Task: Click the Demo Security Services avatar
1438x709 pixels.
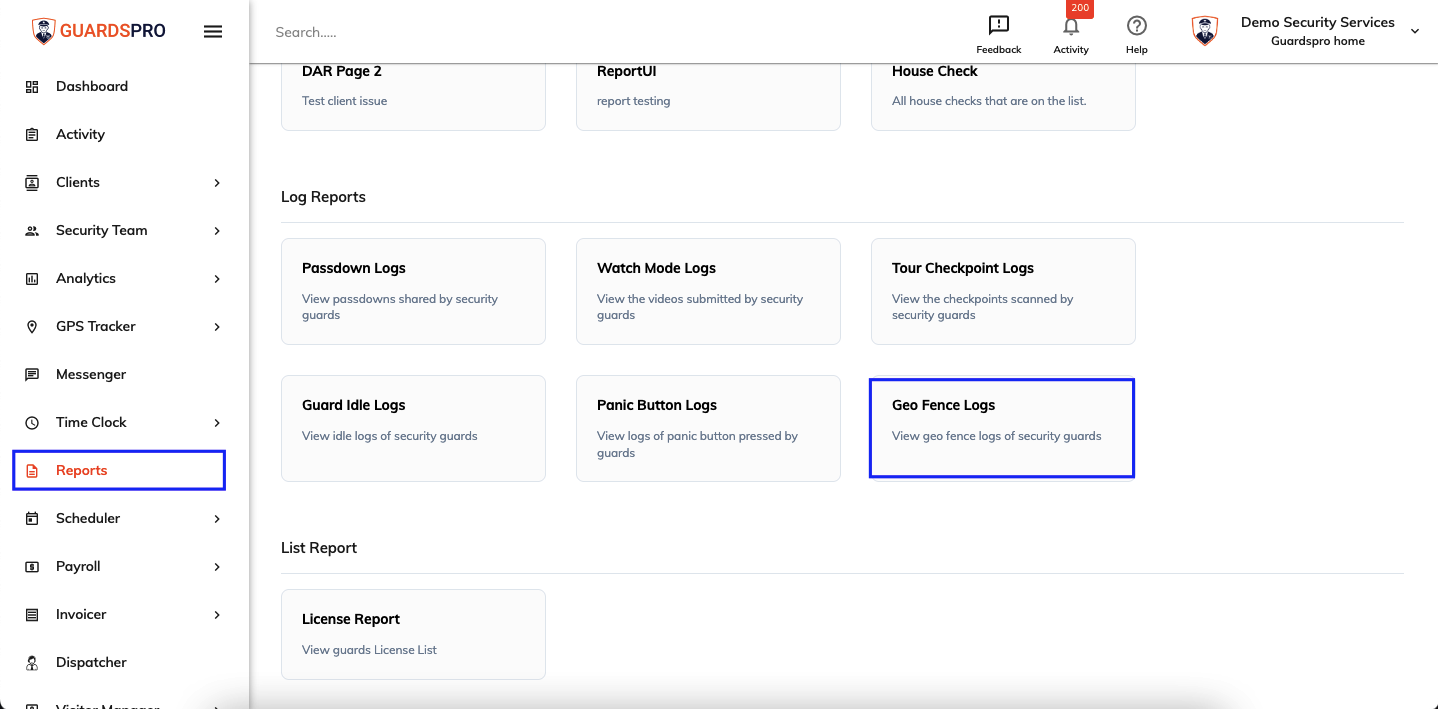Action: (1205, 31)
